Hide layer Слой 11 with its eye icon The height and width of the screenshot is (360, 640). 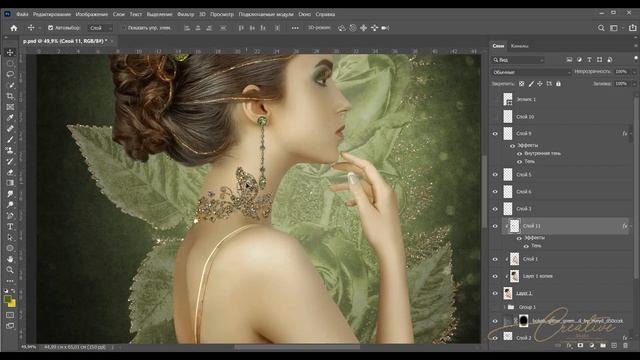pos(495,226)
